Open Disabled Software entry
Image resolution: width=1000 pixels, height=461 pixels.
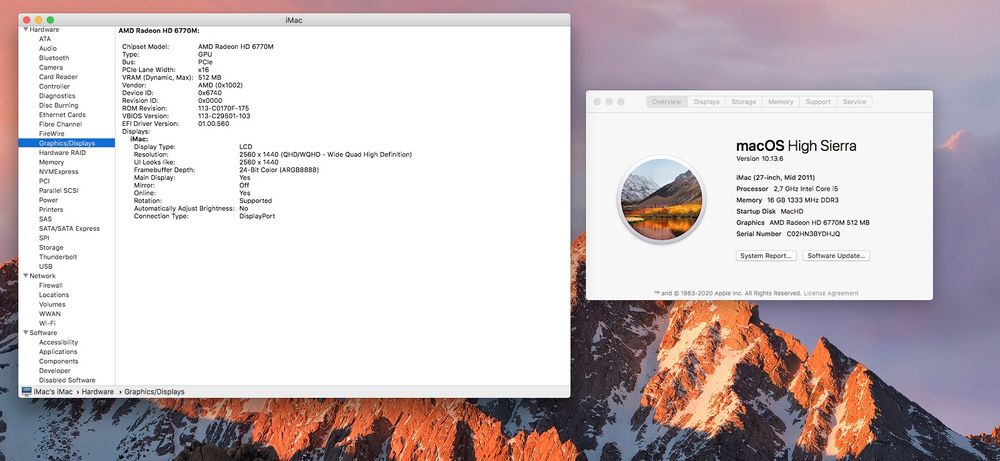click(x=67, y=380)
